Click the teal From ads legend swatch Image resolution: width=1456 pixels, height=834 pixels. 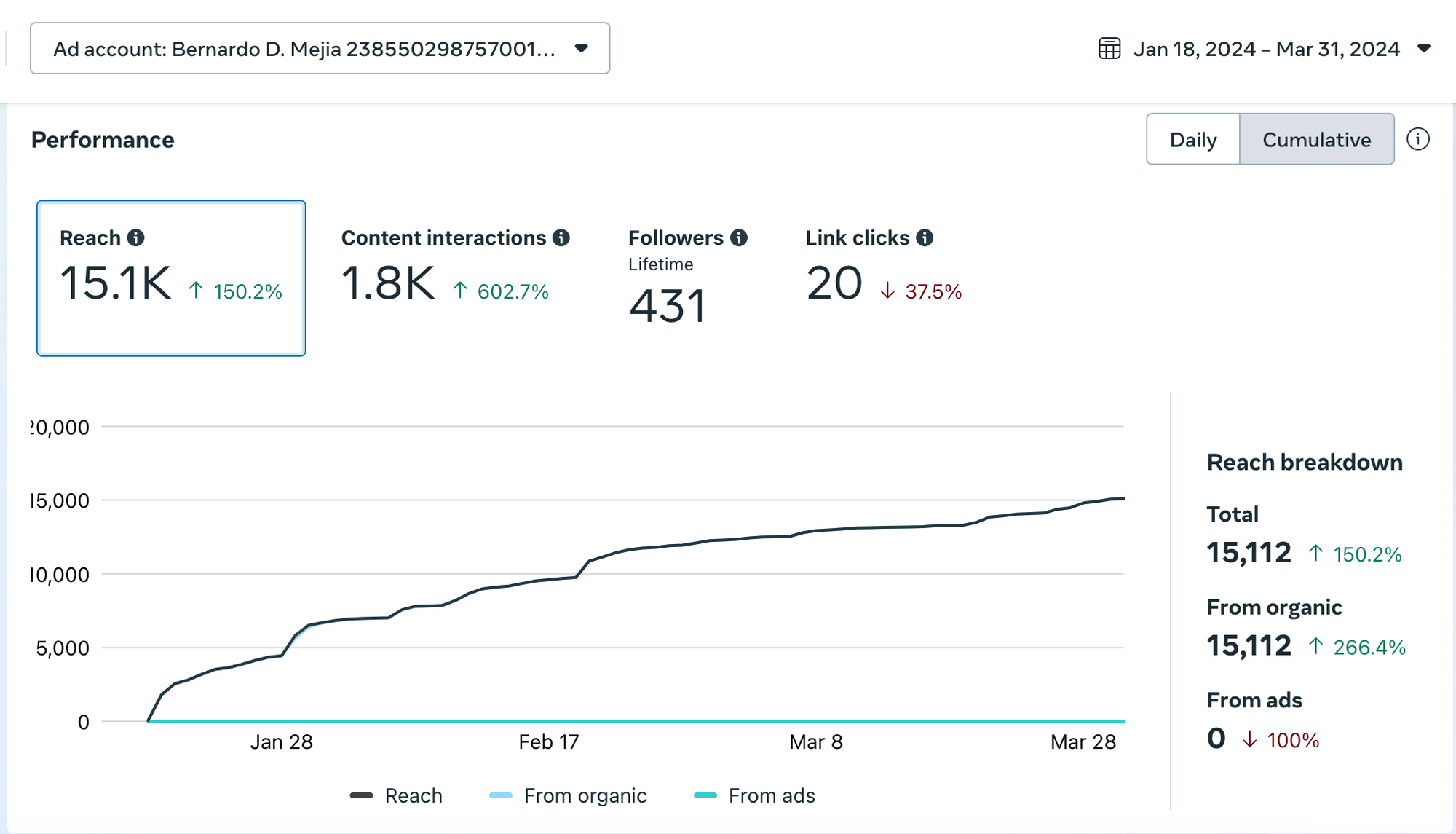[x=705, y=795]
